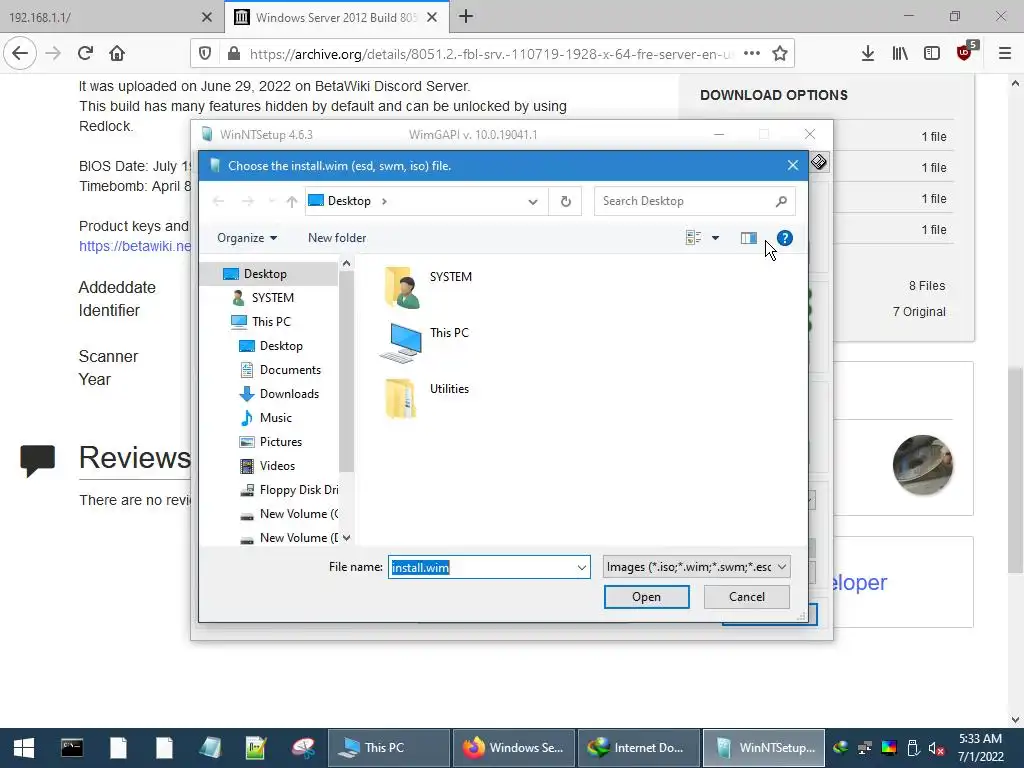
Task: Switch to Internet Download Manager taskbar item
Action: (639, 748)
